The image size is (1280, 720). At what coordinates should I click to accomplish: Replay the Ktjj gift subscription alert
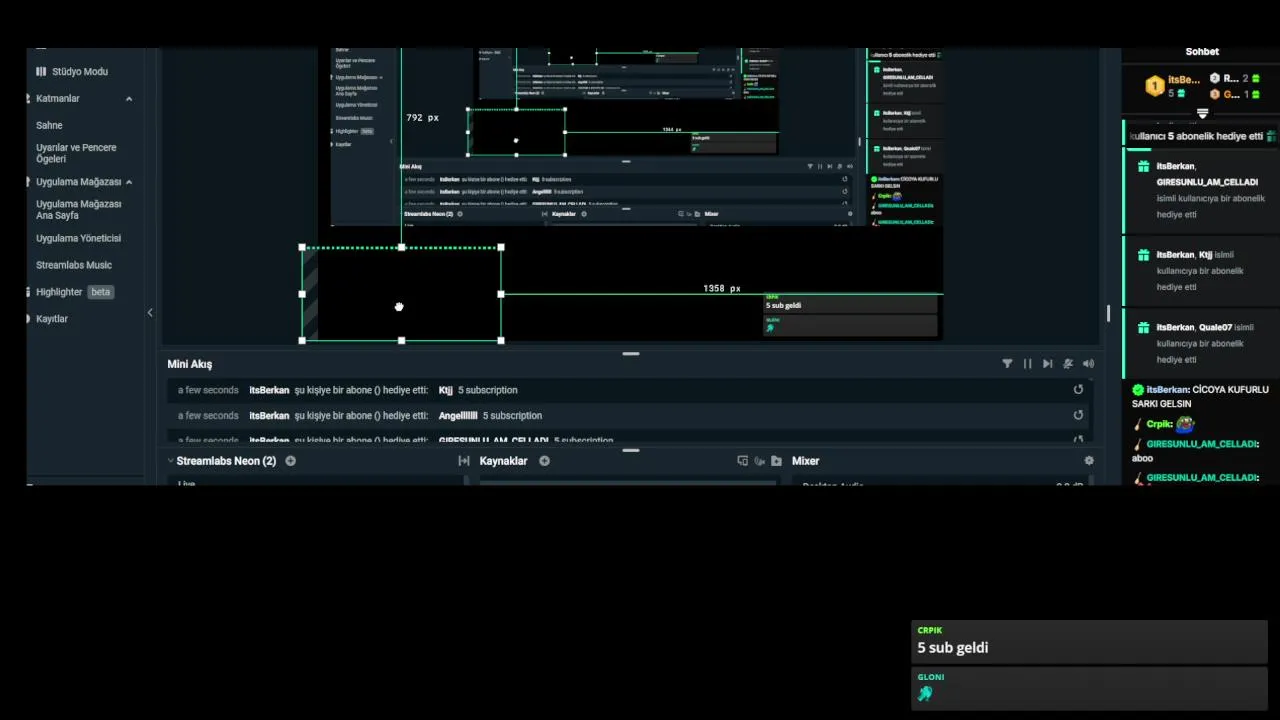click(1078, 390)
